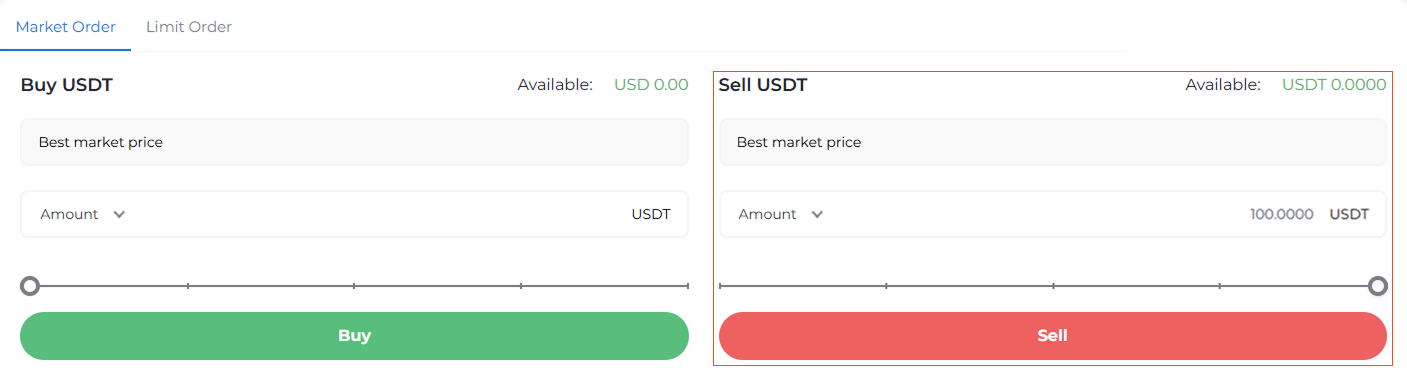Set Buy slider to the midpoint tick
Viewport: 1407px width, 380px height.
coord(354,287)
